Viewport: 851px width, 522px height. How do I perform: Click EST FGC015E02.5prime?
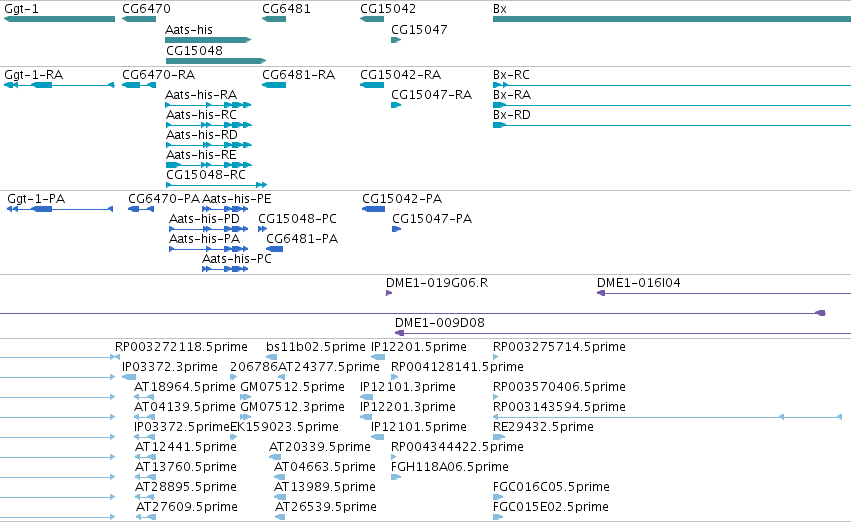[x=550, y=507]
